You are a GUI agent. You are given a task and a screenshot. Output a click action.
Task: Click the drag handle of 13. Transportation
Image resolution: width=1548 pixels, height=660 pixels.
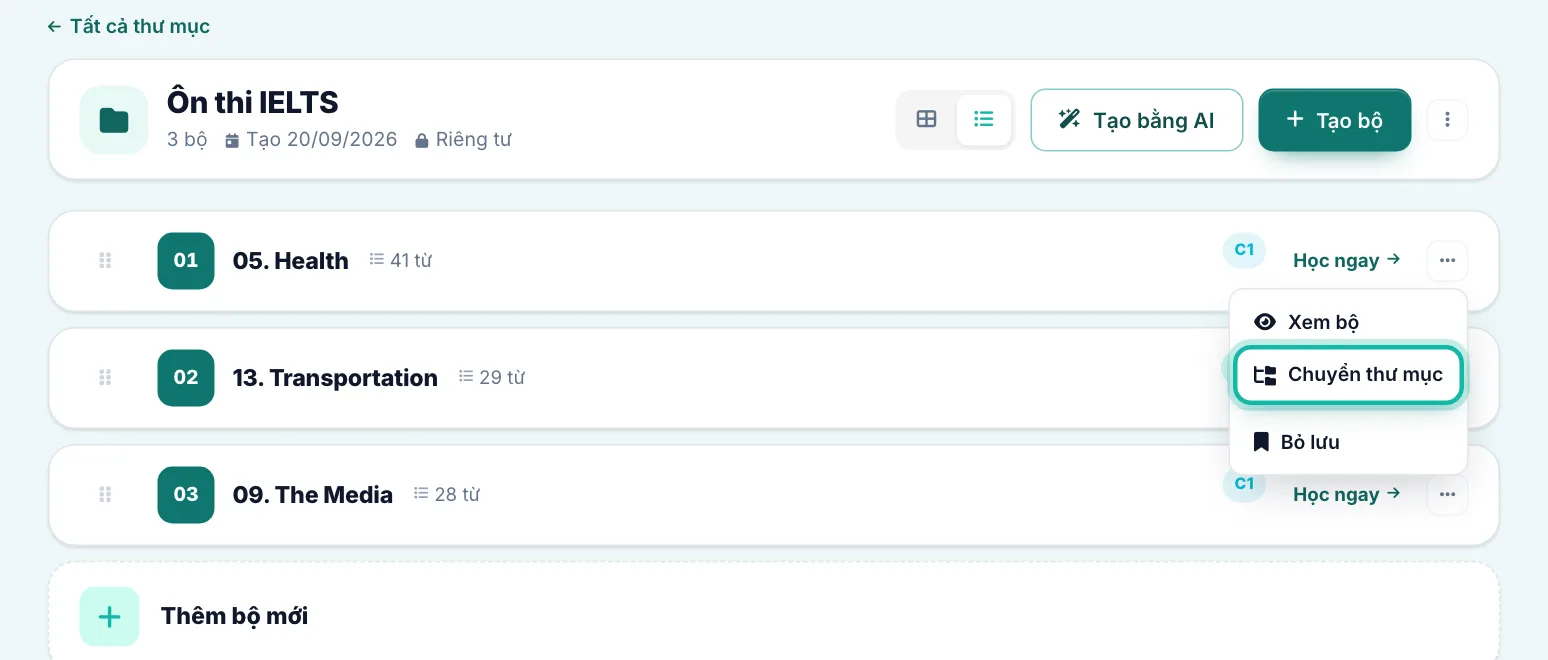click(x=104, y=378)
